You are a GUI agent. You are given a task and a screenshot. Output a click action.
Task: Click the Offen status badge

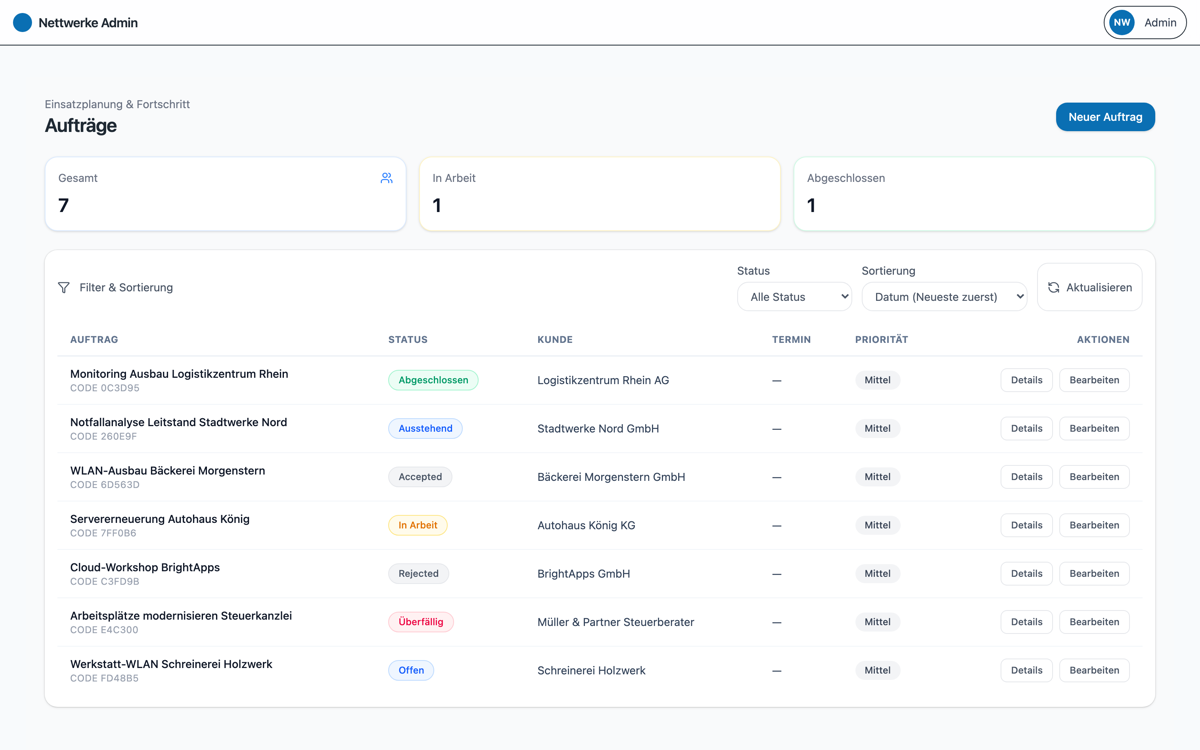pyautogui.click(x=411, y=670)
